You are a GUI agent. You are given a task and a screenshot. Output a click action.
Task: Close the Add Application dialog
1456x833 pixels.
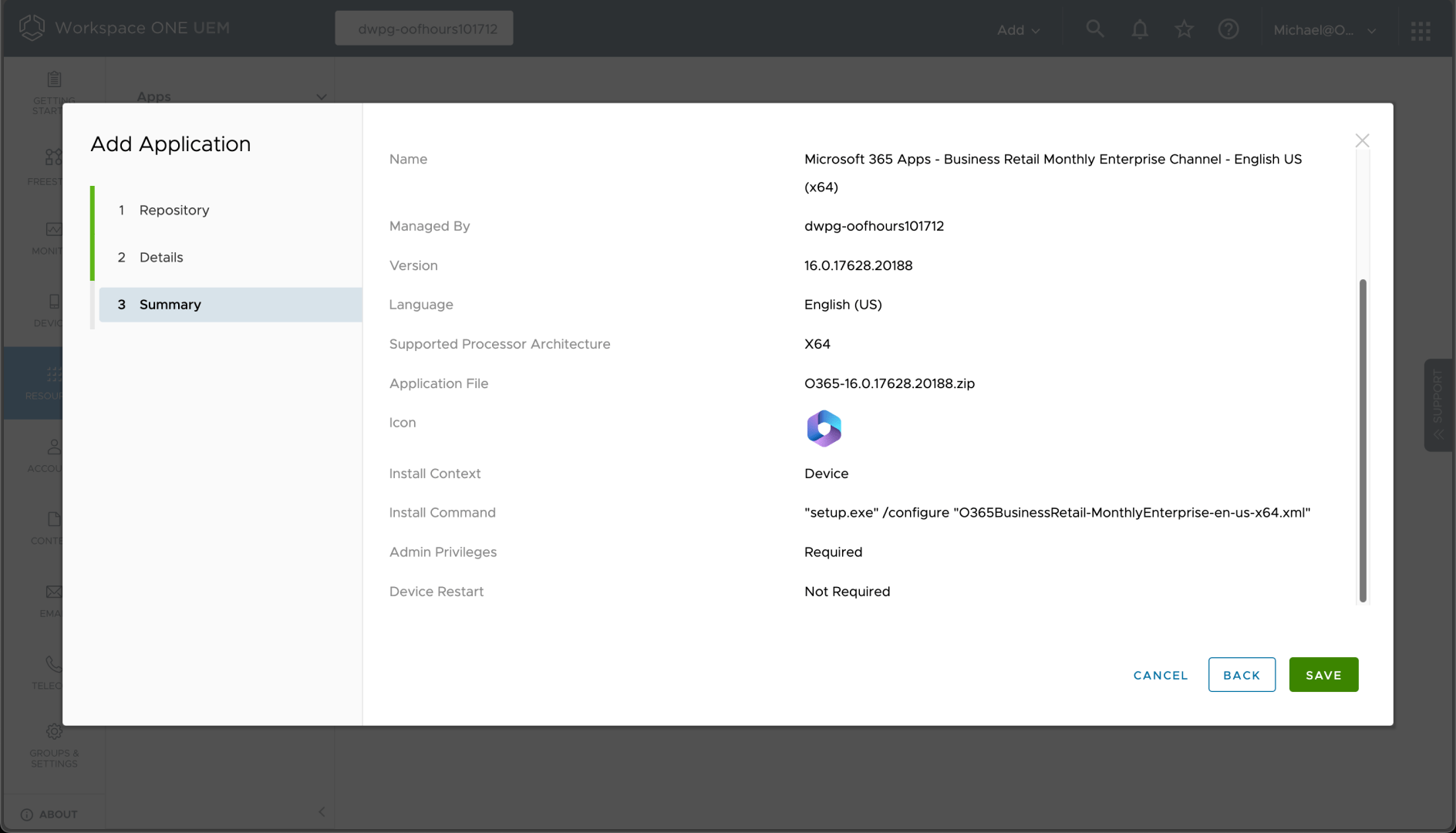[x=1362, y=140]
